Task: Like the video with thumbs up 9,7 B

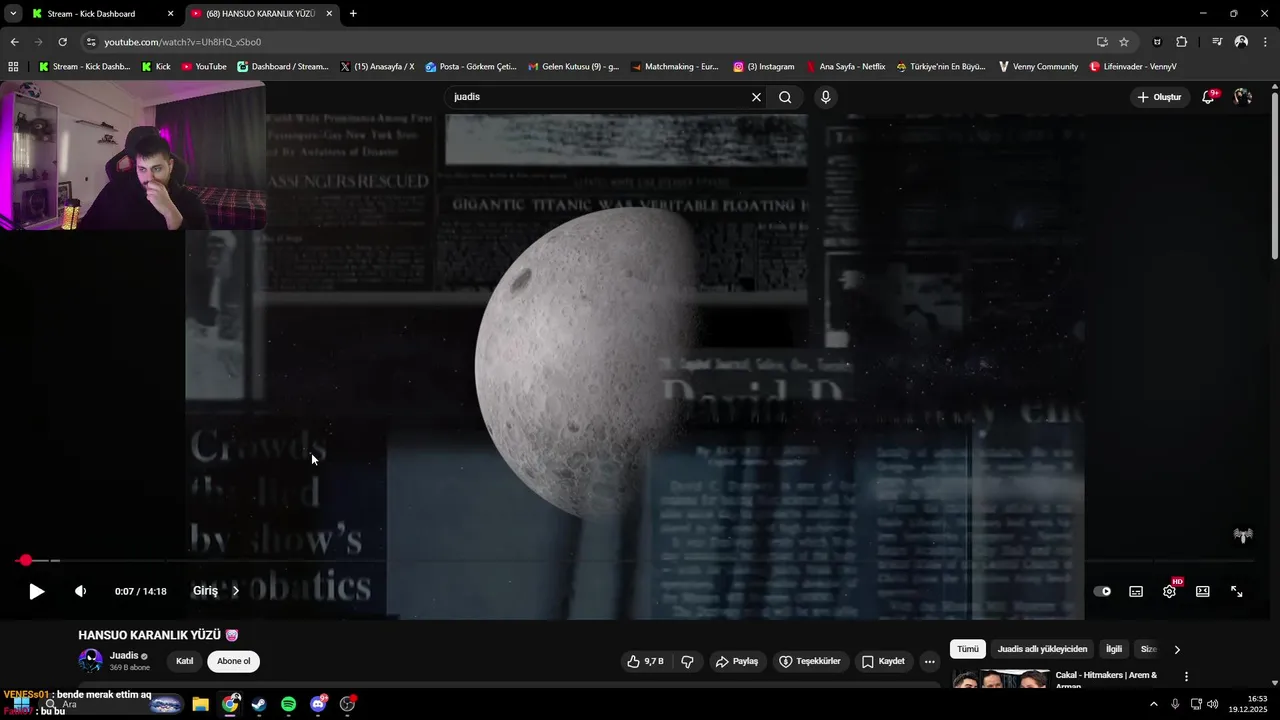Action: pos(645,661)
